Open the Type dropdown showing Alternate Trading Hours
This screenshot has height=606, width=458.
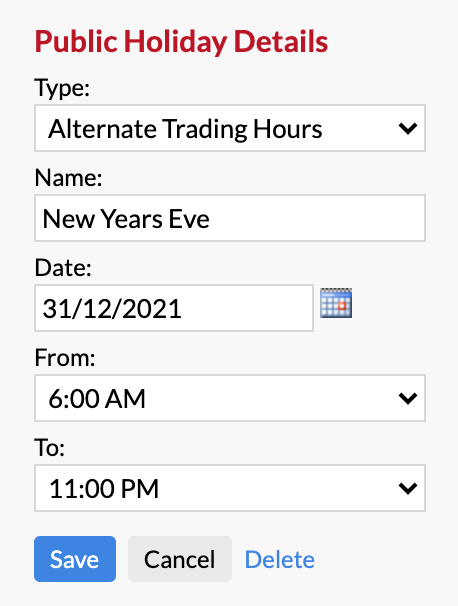coord(230,128)
